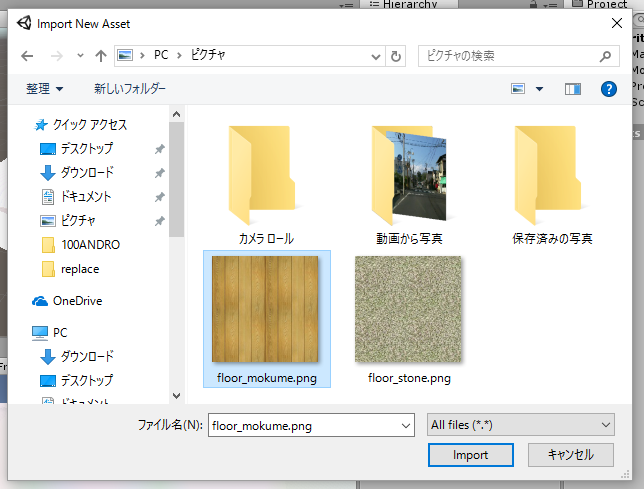Click the pin icon beside ピクチャ
The image size is (644, 489).
click(159, 221)
